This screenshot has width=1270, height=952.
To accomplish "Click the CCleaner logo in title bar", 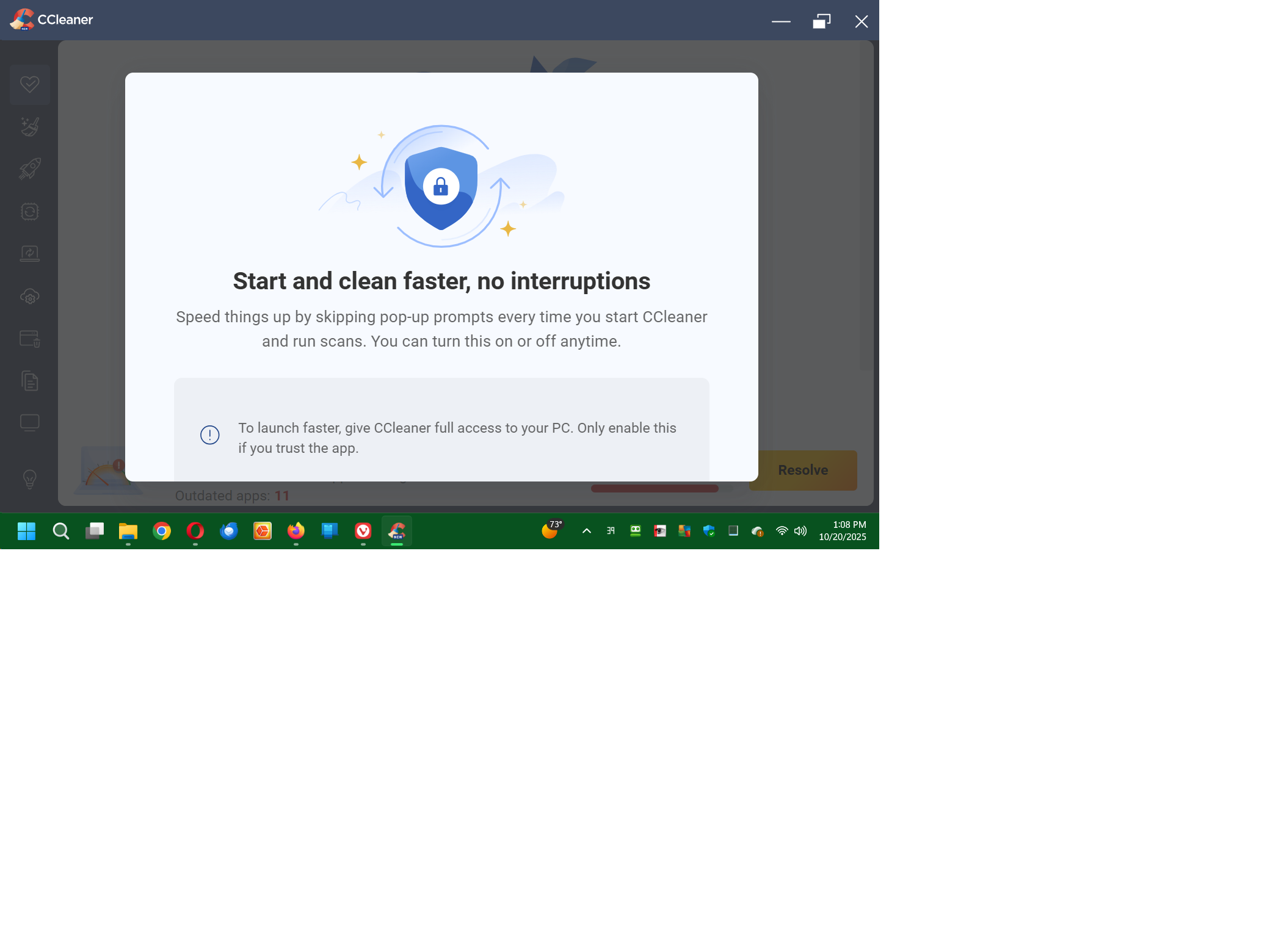I will (22, 20).
